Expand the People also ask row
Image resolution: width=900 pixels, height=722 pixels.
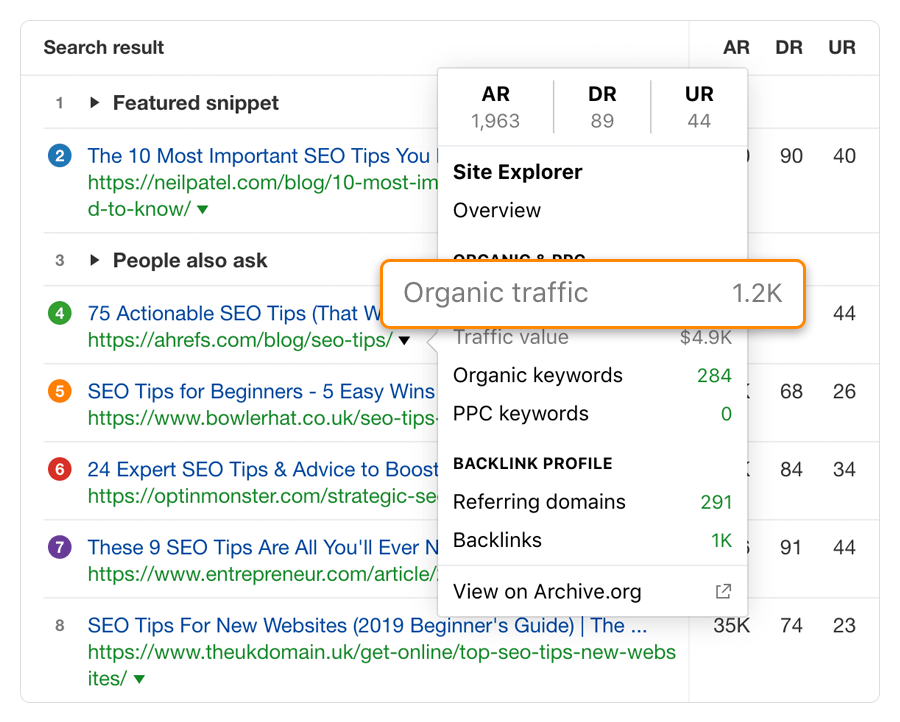[95, 261]
